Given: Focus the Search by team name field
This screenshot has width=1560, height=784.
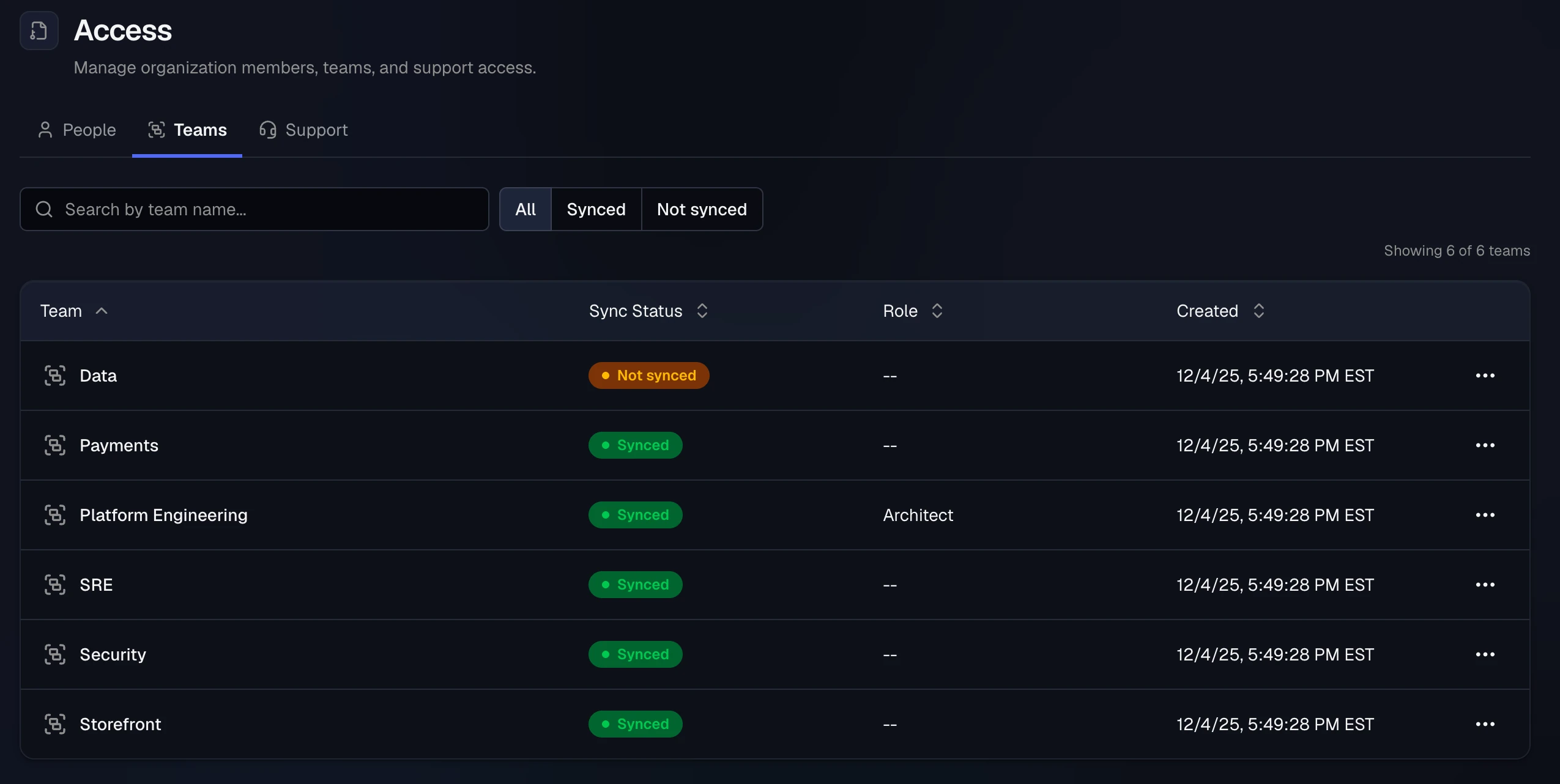Looking at the screenshot, I should click(x=254, y=209).
